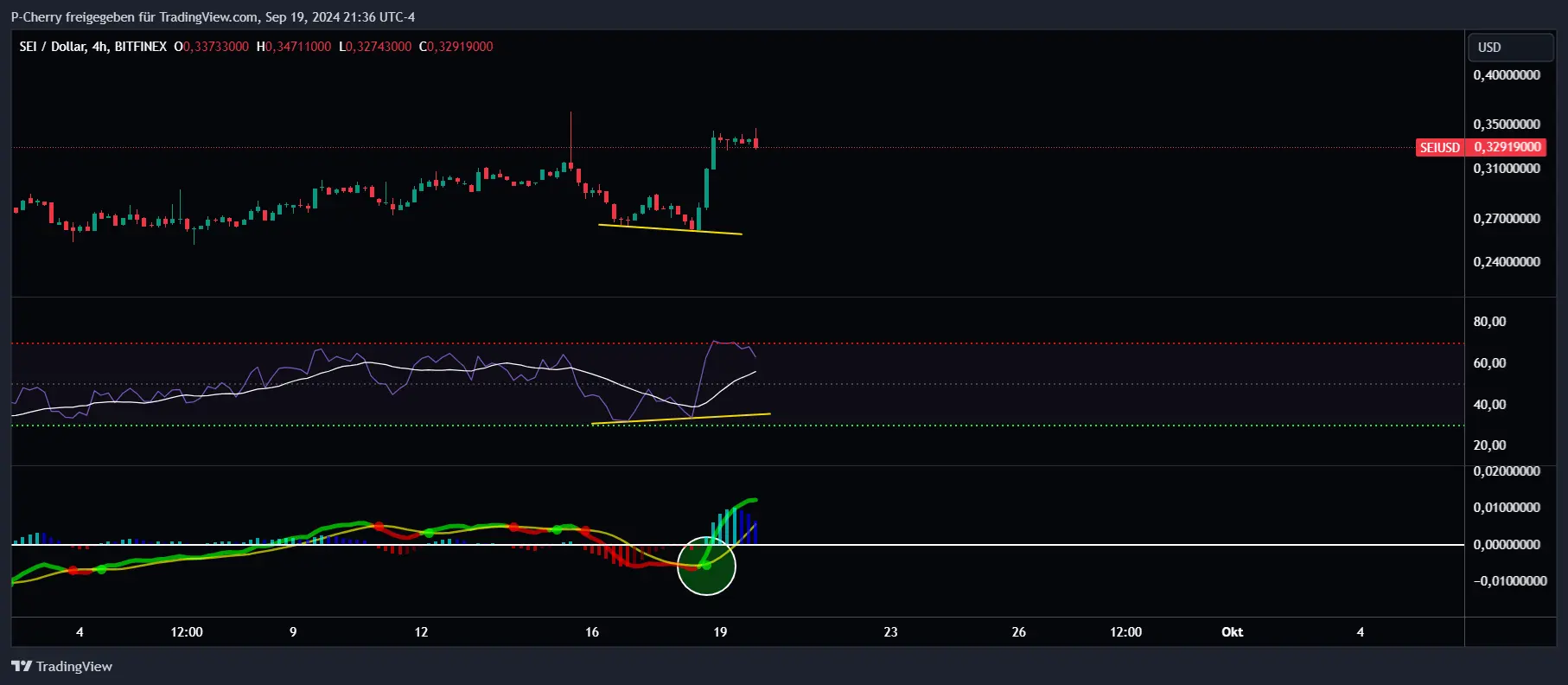Image resolution: width=1568 pixels, height=685 pixels.
Task: Click the RSI 20,00 axis label
Action: coord(1489,445)
